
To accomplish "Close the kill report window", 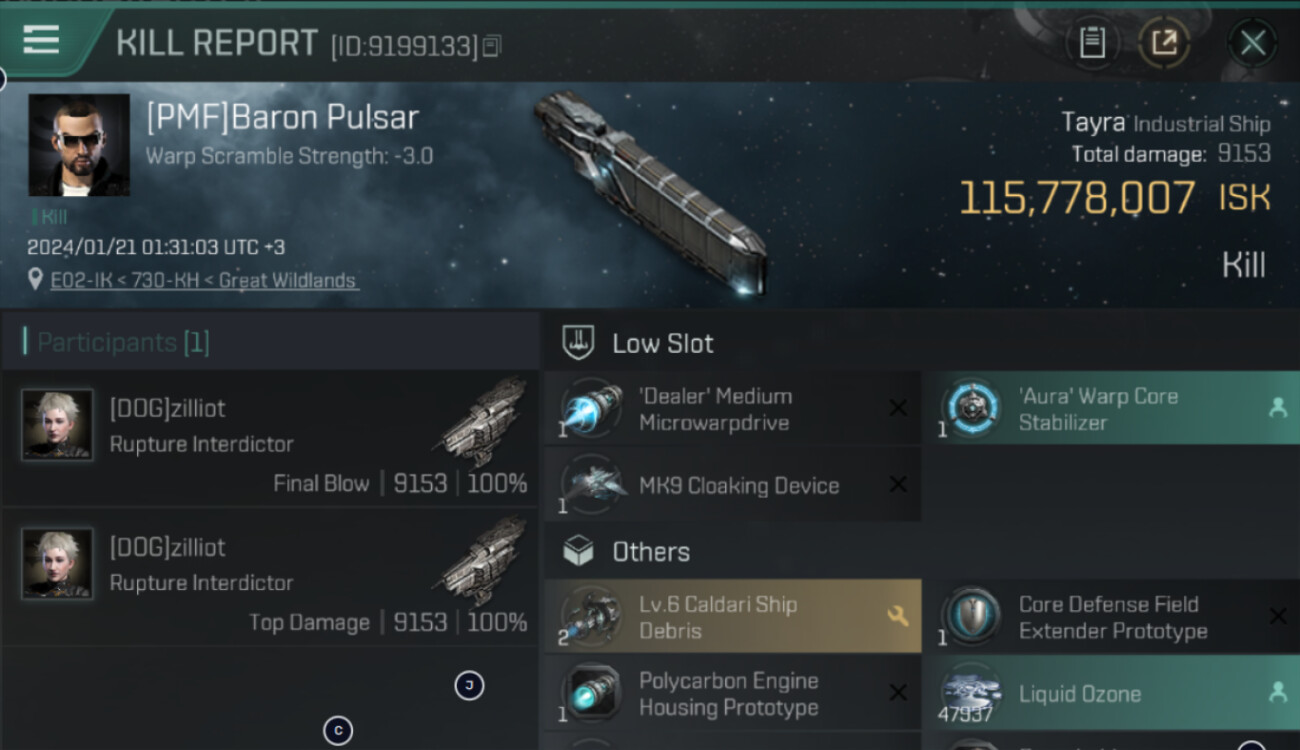I will pyautogui.click(x=1252, y=42).
